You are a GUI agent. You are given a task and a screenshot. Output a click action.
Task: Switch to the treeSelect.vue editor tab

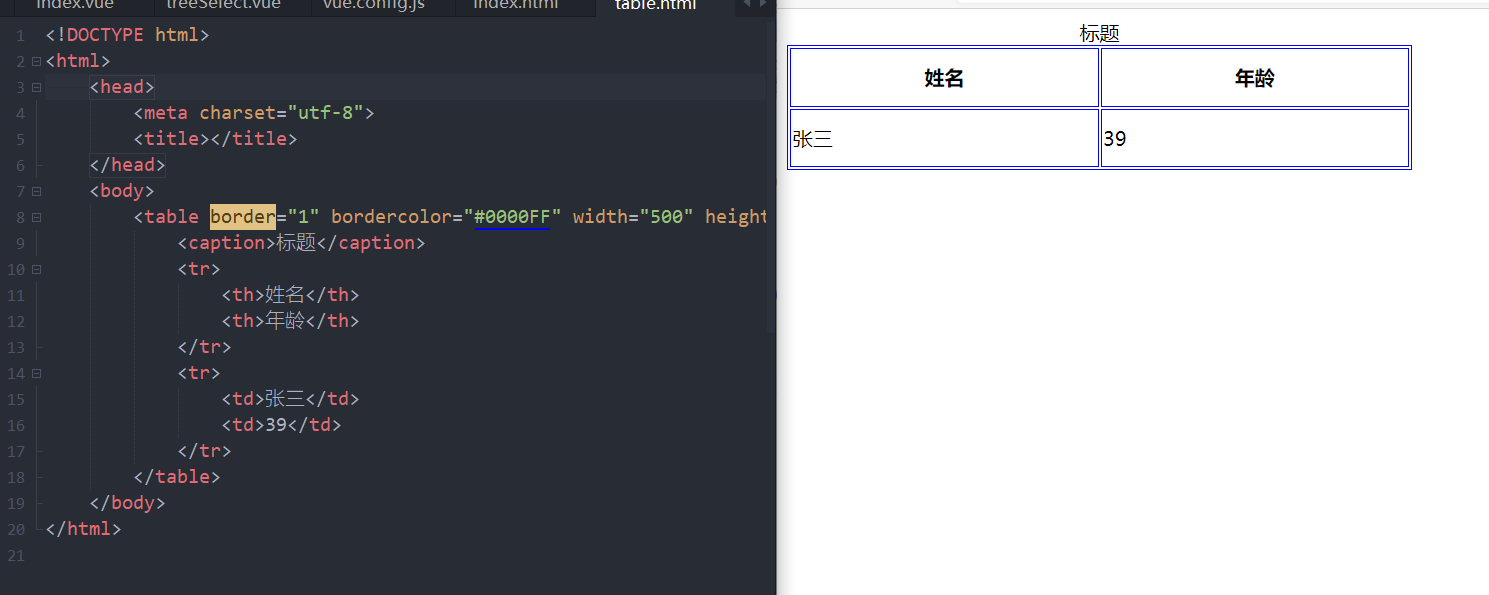click(x=224, y=5)
